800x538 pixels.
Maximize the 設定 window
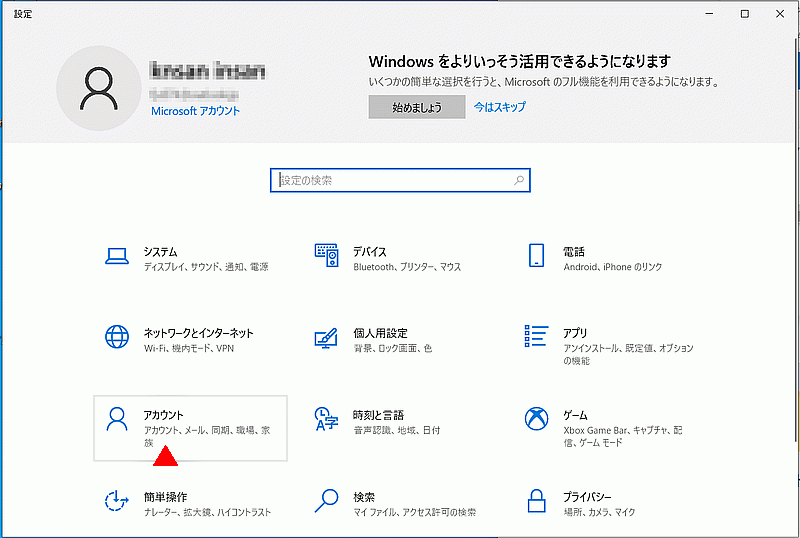click(745, 14)
